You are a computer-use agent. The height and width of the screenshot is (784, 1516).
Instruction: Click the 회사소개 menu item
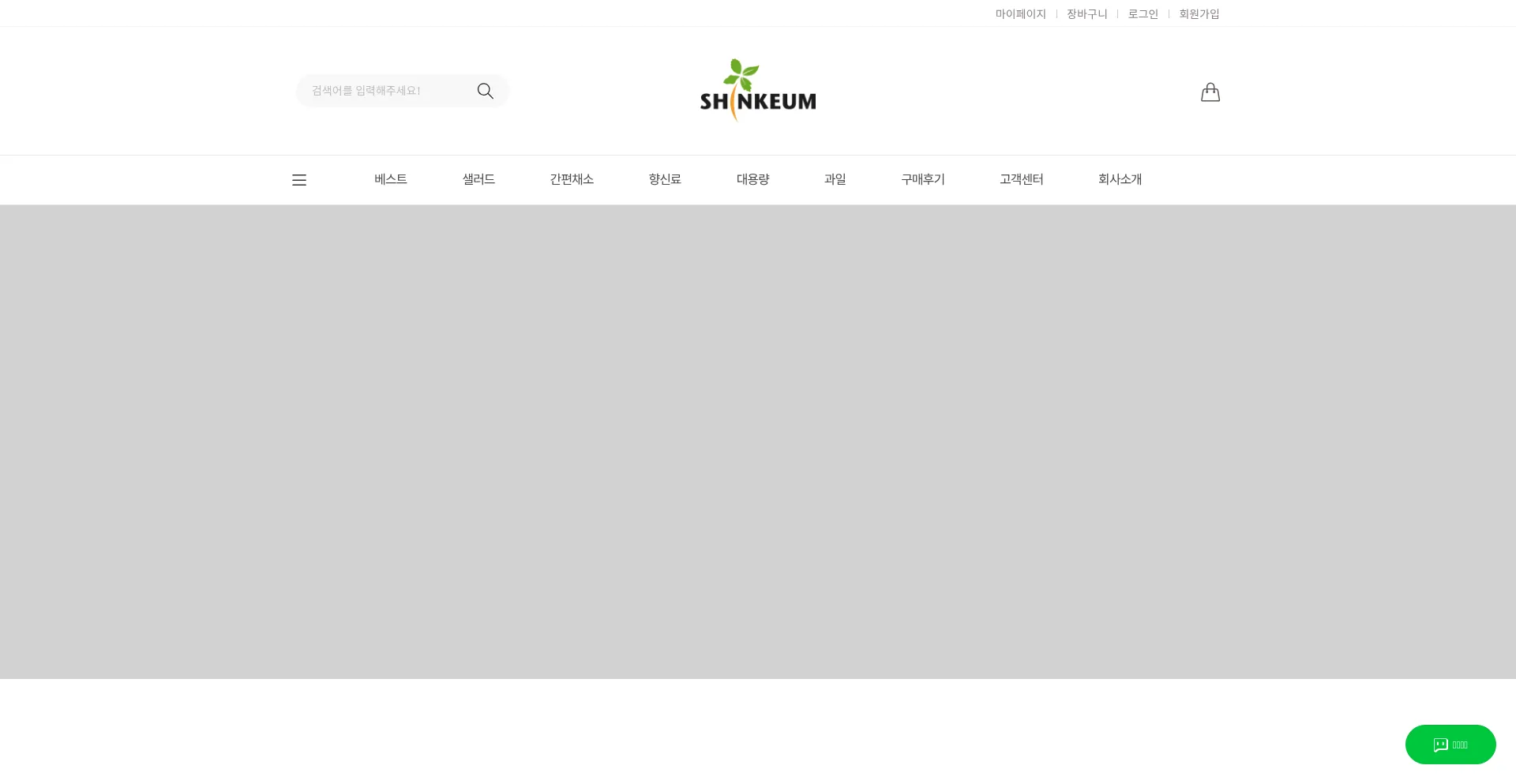[1120, 179]
